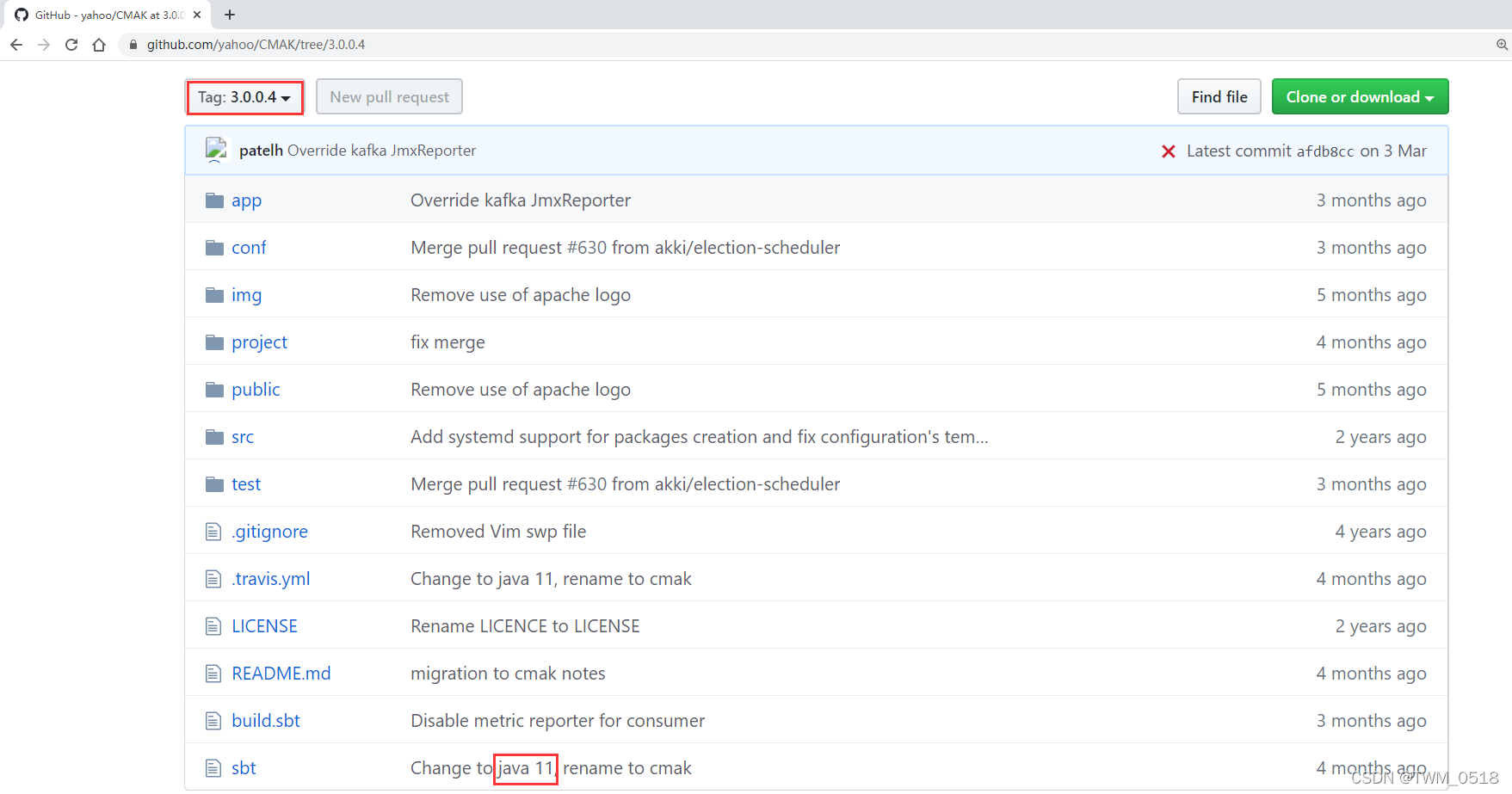Screen dimensions: 1512x794
Task: Click the build.sbt file icon
Action: (x=213, y=721)
